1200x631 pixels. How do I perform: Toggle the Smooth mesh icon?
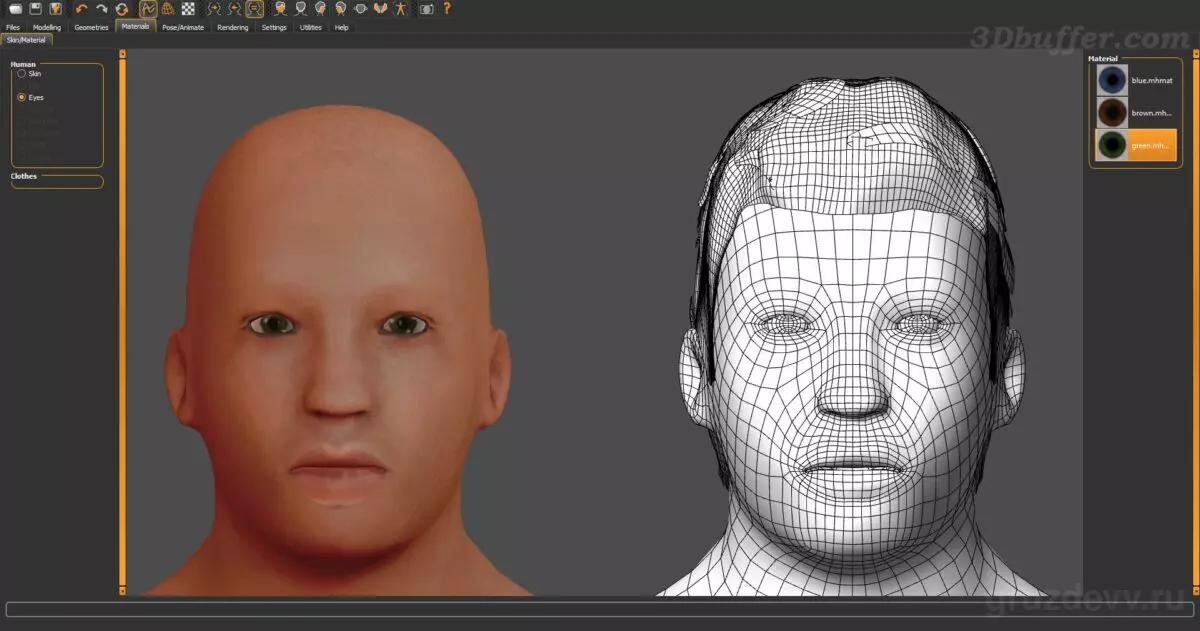point(148,8)
